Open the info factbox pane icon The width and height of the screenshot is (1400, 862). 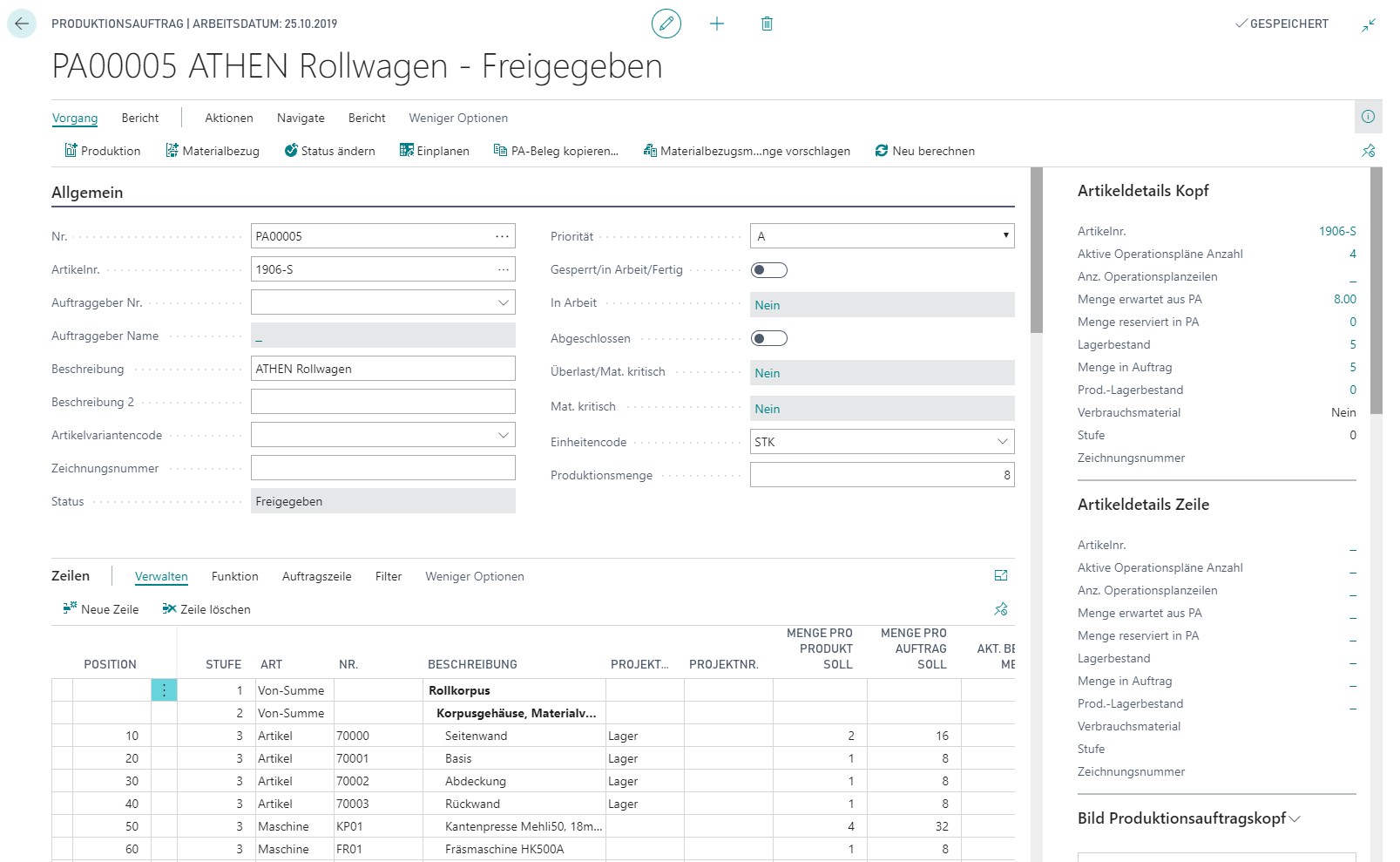coord(1368,116)
